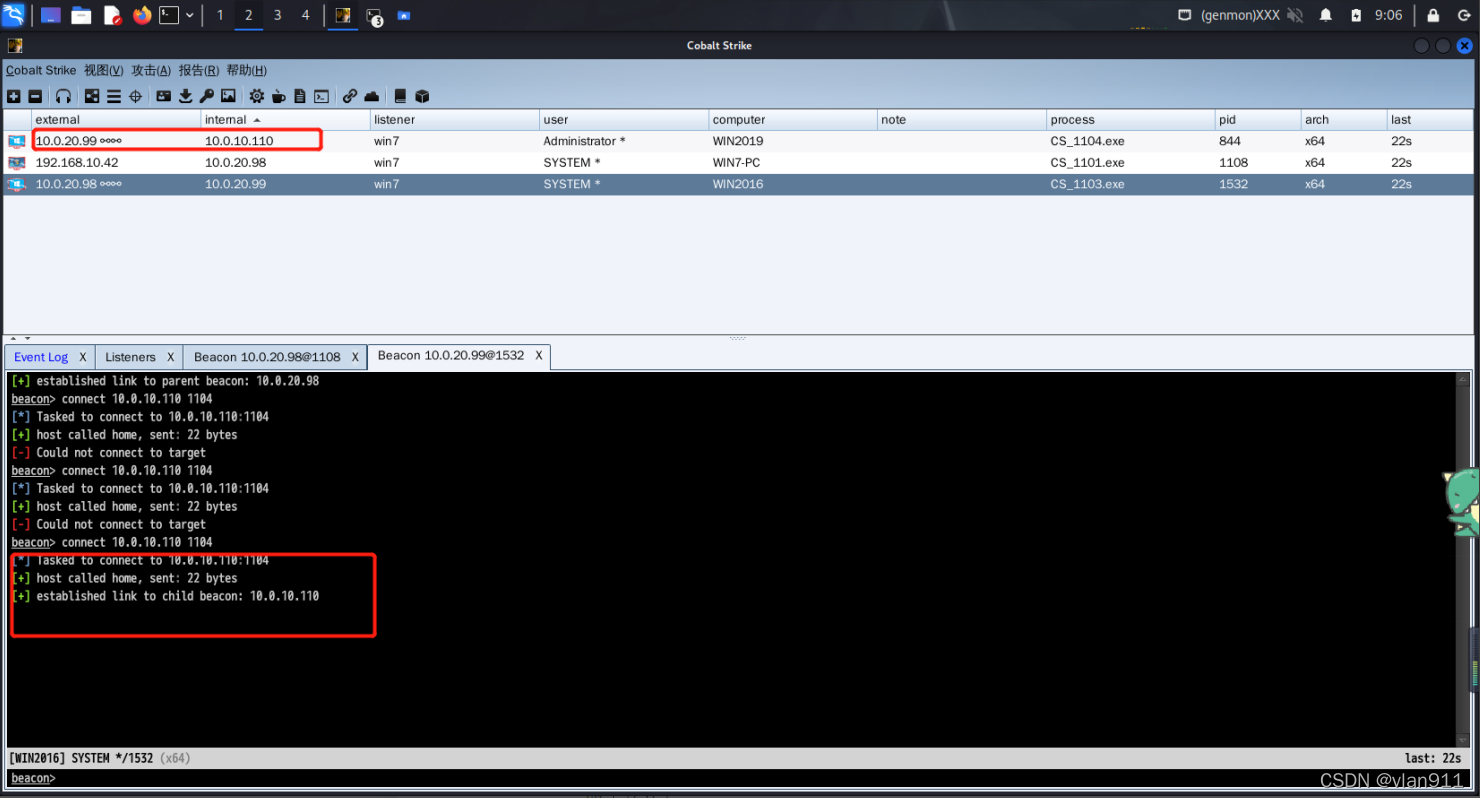
Task: Sort by the process column header
Action: point(1130,119)
